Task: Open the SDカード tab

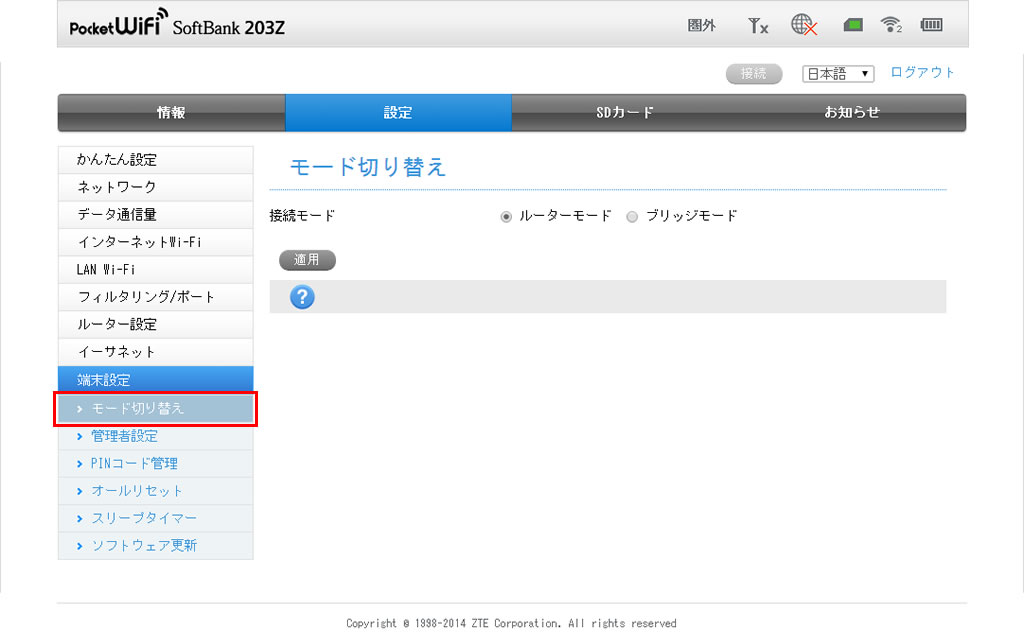Action: [625, 113]
